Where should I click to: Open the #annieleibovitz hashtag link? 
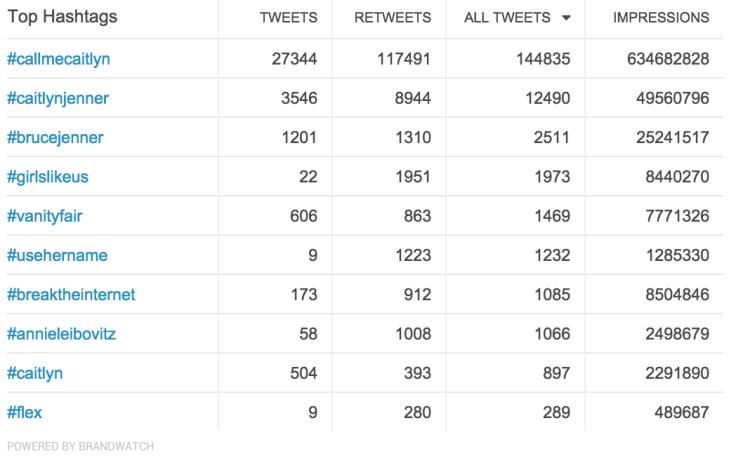tap(61, 334)
